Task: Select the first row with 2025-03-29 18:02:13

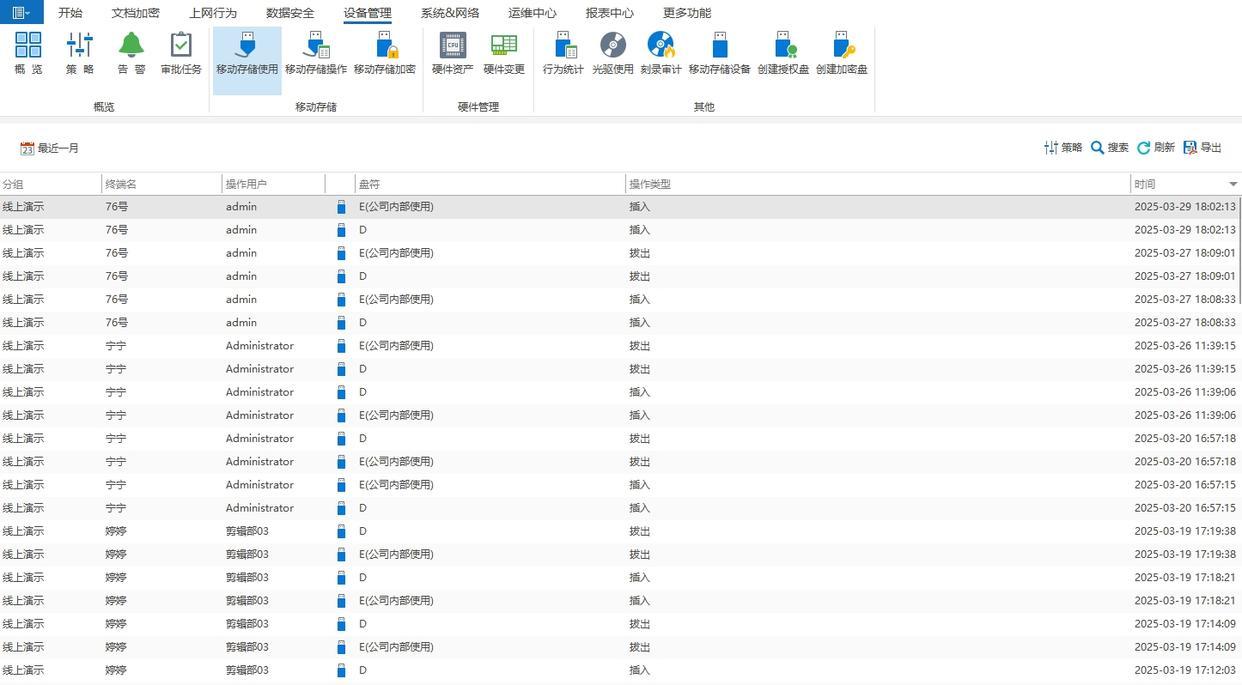Action: 620,207
